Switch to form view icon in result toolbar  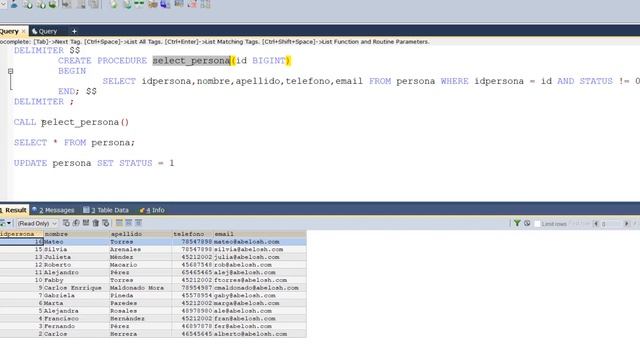click(129, 223)
